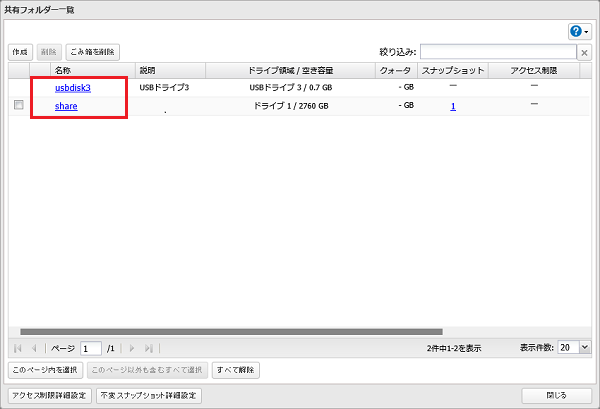Open the share folder link
The height and width of the screenshot is (409, 600).
click(x=66, y=106)
